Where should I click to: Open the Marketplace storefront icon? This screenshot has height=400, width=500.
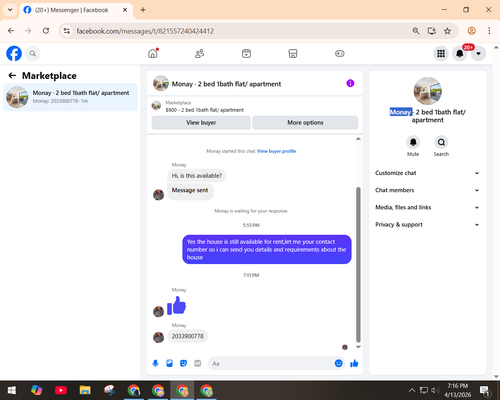point(293,53)
